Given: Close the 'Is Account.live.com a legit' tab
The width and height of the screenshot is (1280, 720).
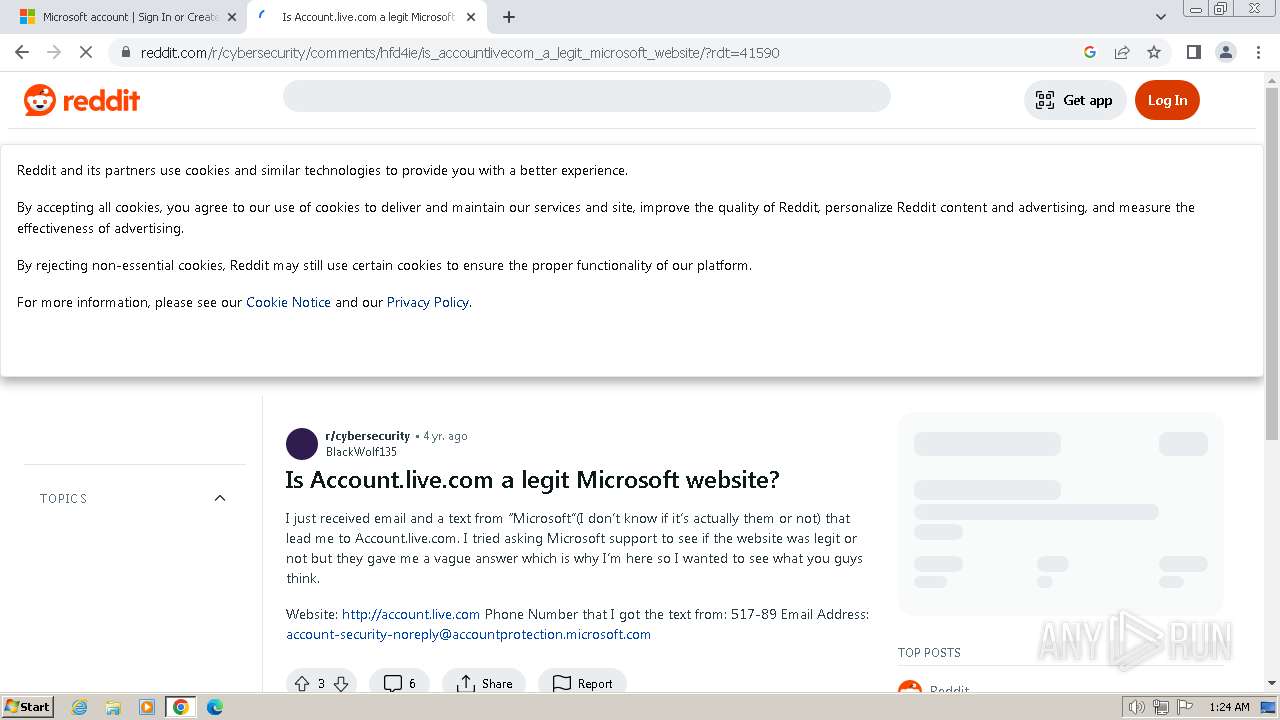Looking at the screenshot, I should pos(470,17).
